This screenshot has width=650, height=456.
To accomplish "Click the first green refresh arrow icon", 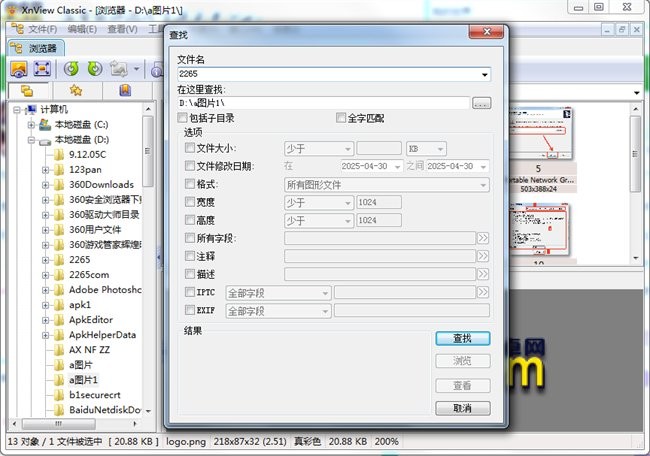I will point(71,69).
